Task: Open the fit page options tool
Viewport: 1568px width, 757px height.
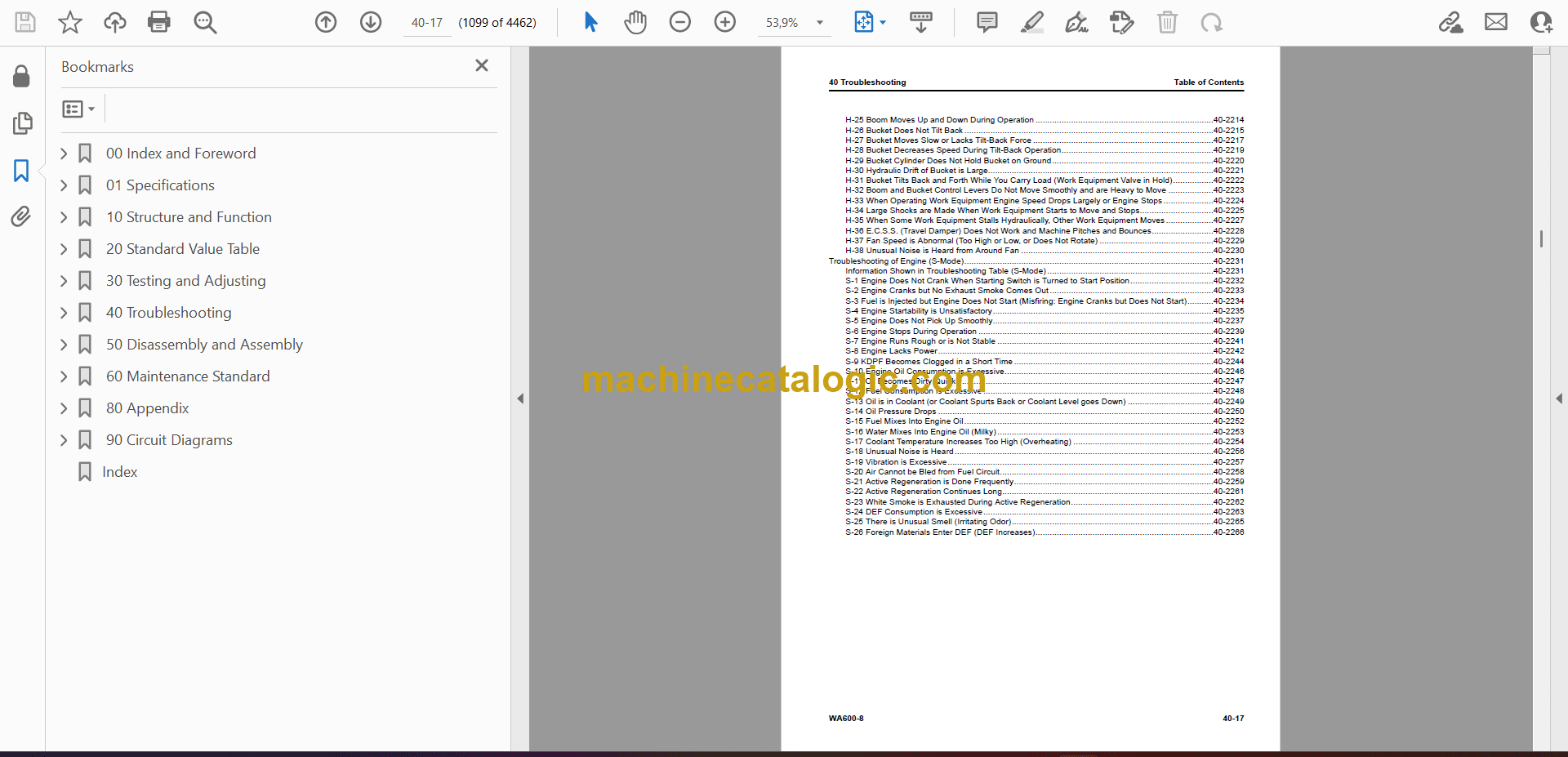Action: (863, 22)
